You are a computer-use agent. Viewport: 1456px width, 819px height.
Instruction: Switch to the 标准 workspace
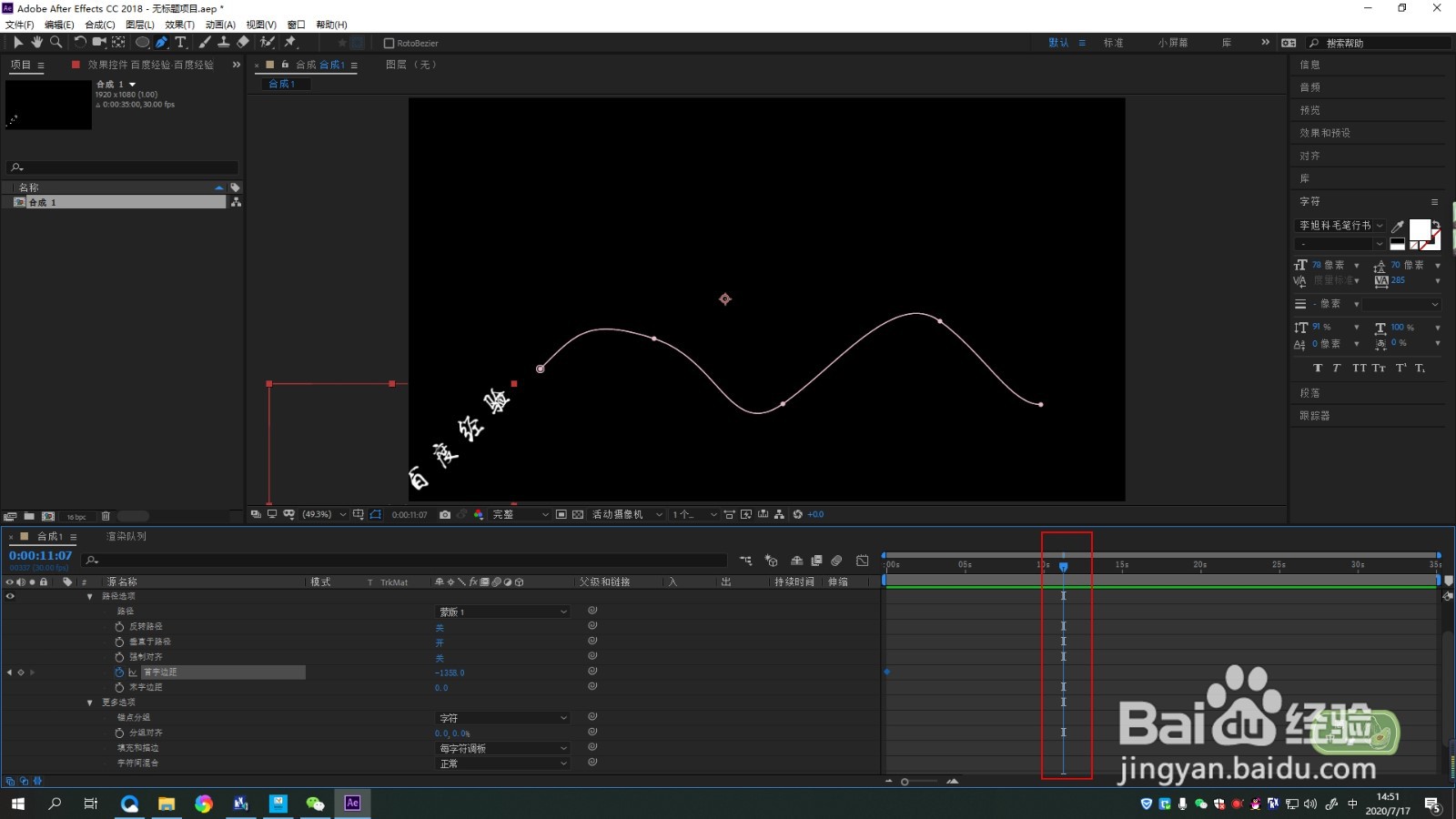(x=1114, y=43)
